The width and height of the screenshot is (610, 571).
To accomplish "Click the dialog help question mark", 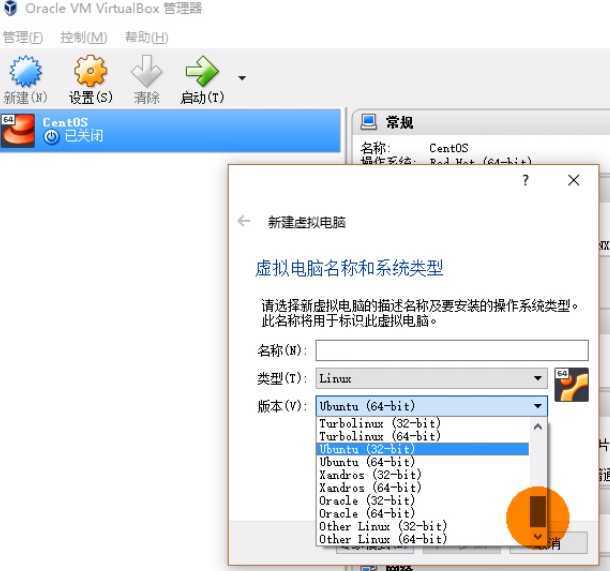I will [525, 180].
